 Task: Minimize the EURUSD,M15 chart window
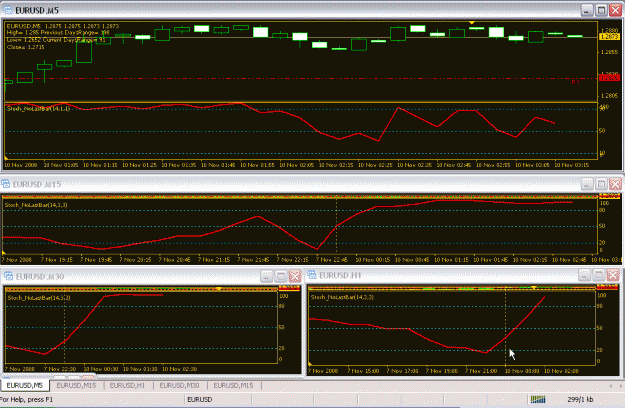pyautogui.click(x=587, y=184)
